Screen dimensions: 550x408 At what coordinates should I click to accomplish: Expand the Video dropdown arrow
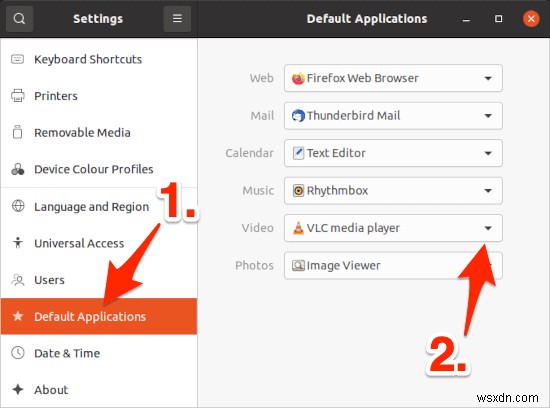(488, 228)
